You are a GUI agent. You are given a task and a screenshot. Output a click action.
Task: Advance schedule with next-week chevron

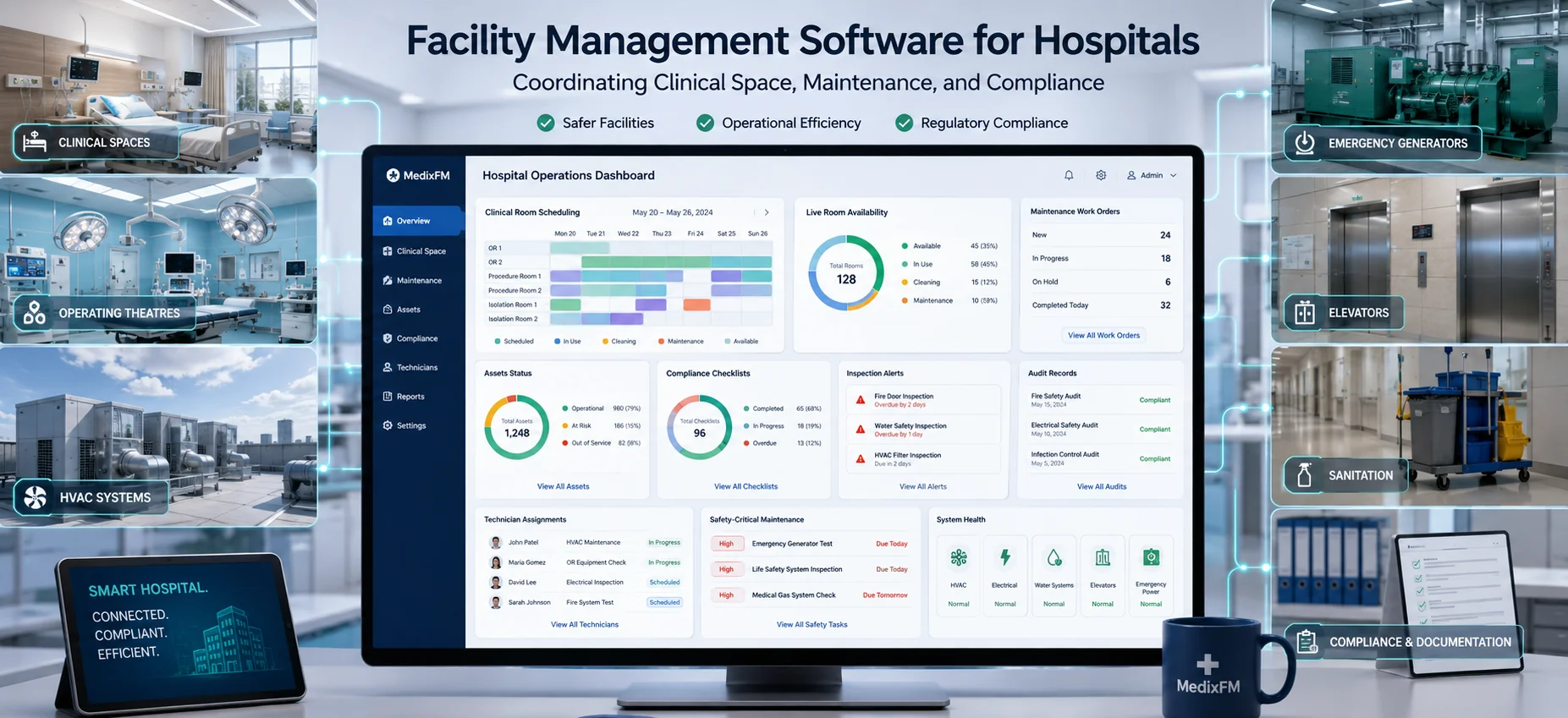click(767, 212)
